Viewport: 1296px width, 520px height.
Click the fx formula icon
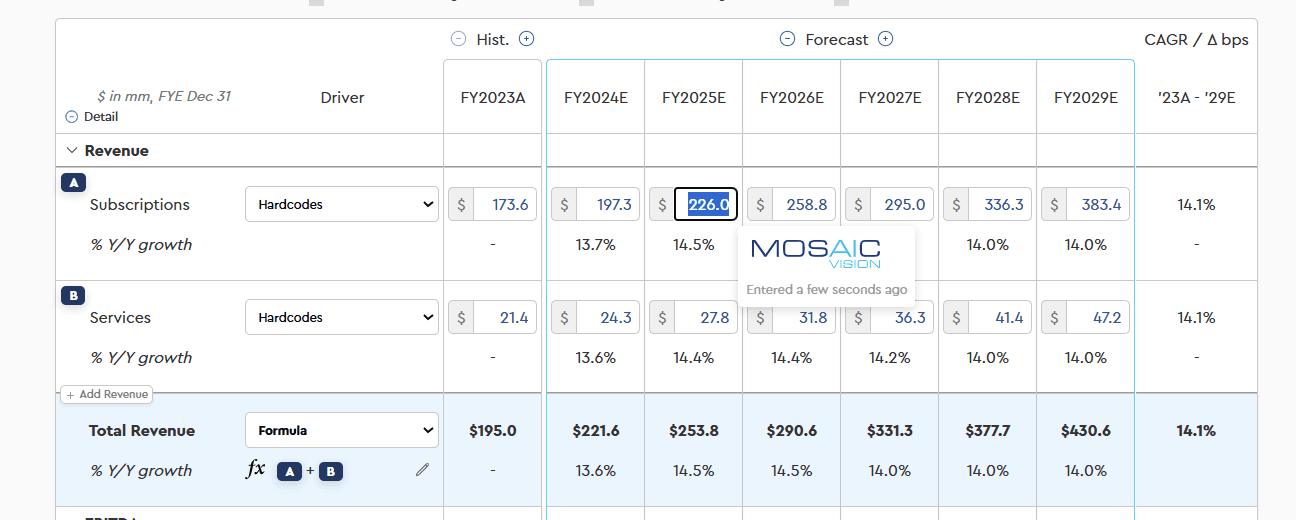256,469
